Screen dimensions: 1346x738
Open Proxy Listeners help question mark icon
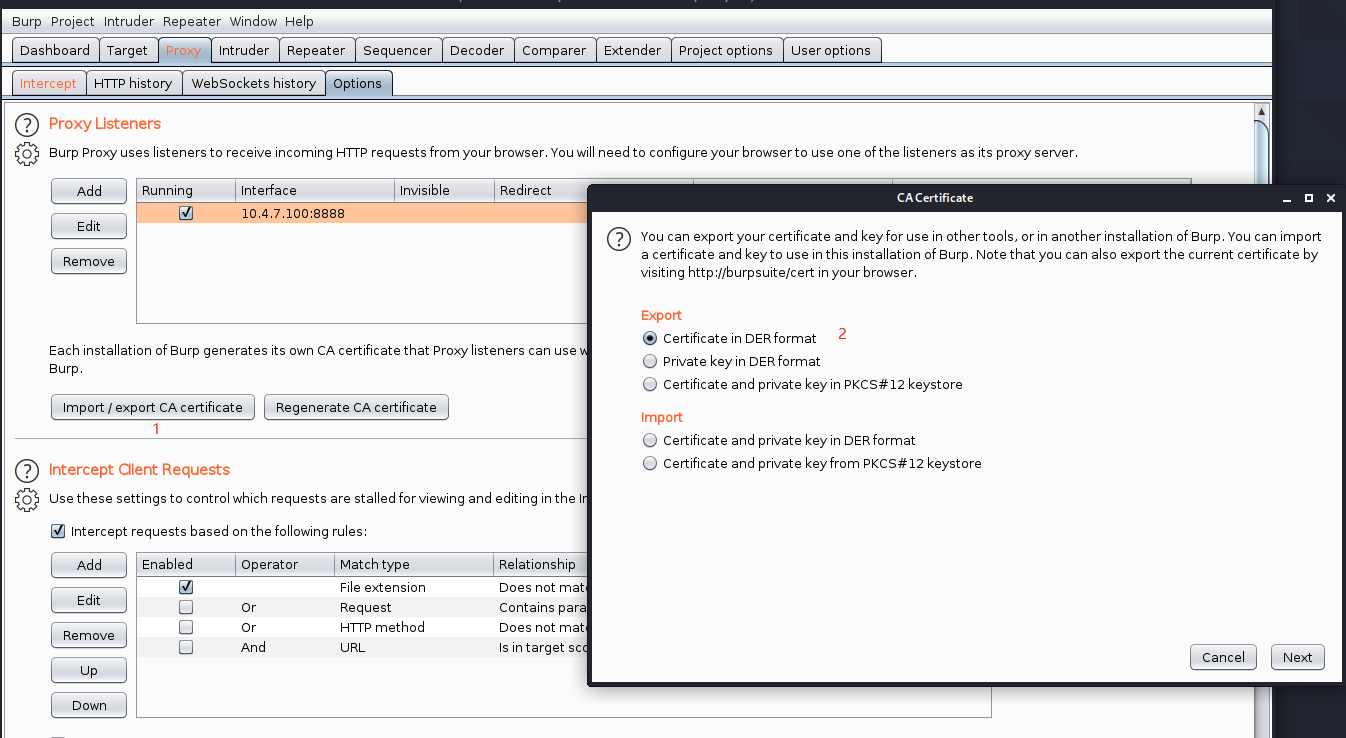point(26,125)
